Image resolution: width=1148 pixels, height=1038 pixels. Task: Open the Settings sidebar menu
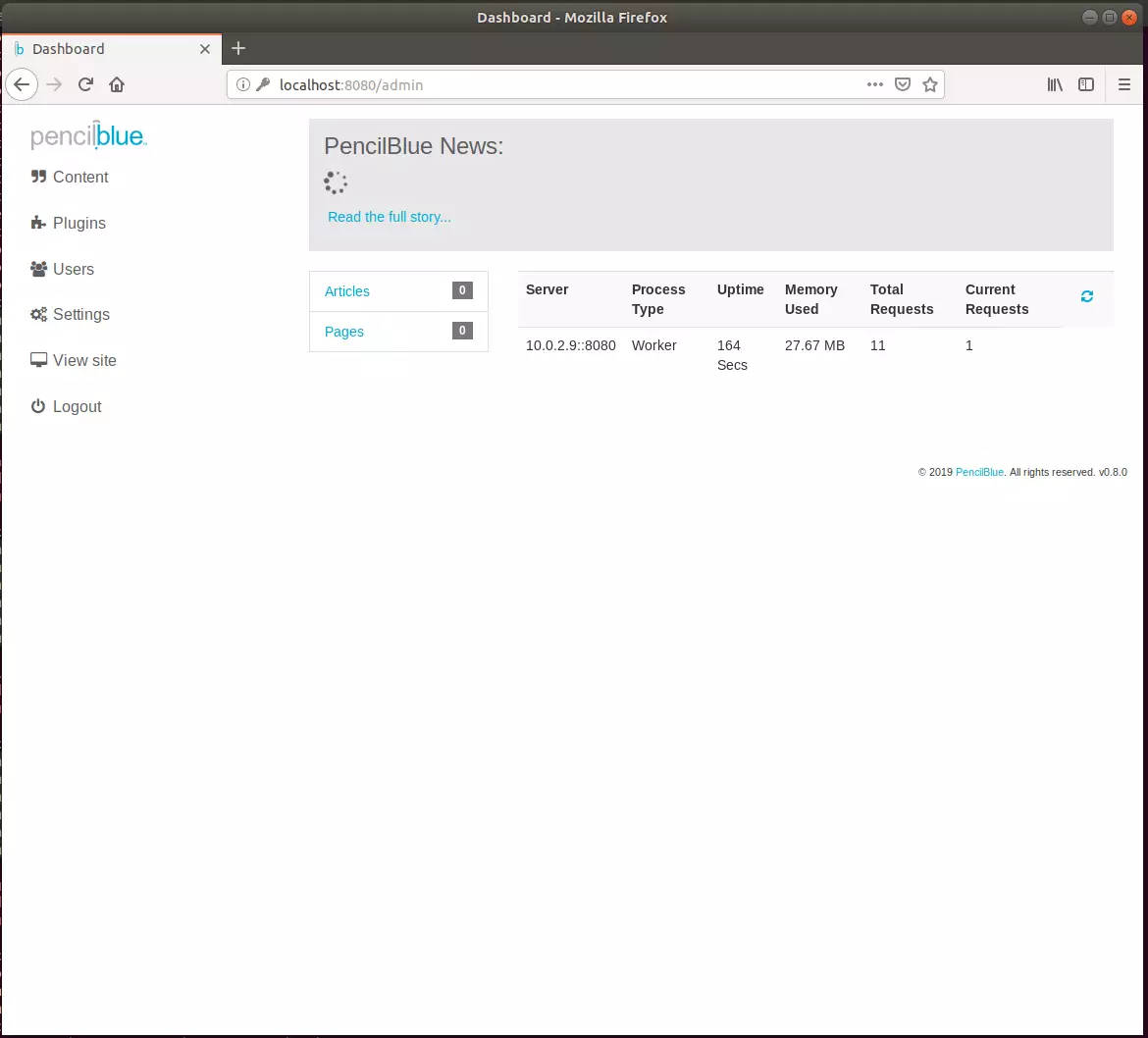[71, 315]
